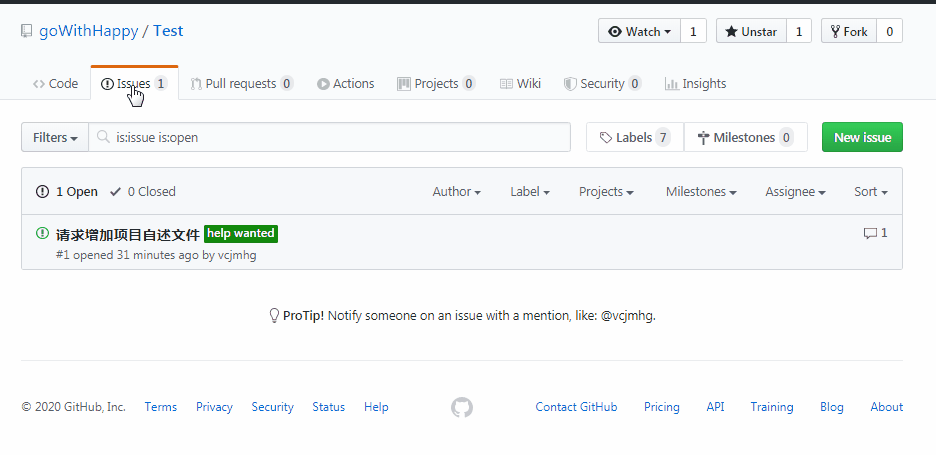Open the Sort dropdown
936x455 pixels.
point(871,192)
